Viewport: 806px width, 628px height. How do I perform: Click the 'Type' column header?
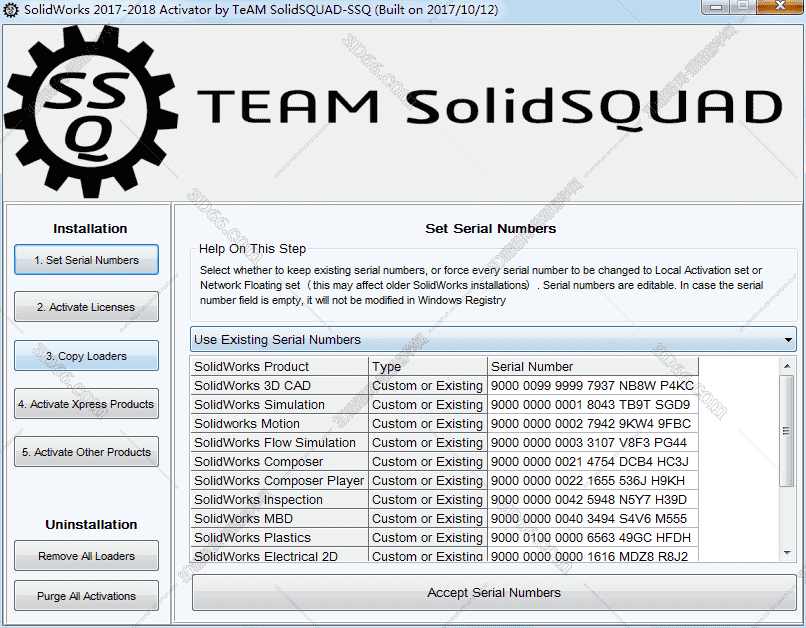(385, 366)
